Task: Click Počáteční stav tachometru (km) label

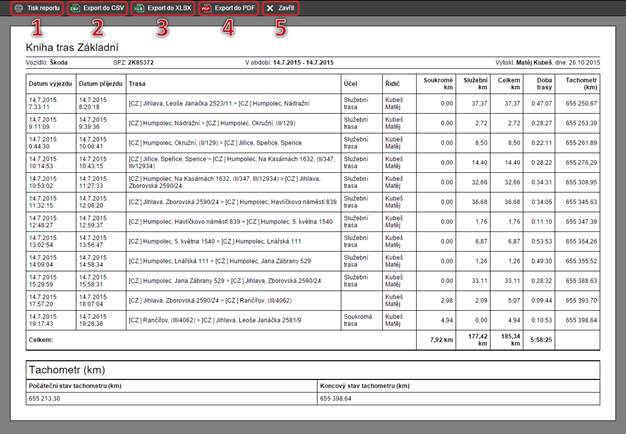Action: [75, 386]
